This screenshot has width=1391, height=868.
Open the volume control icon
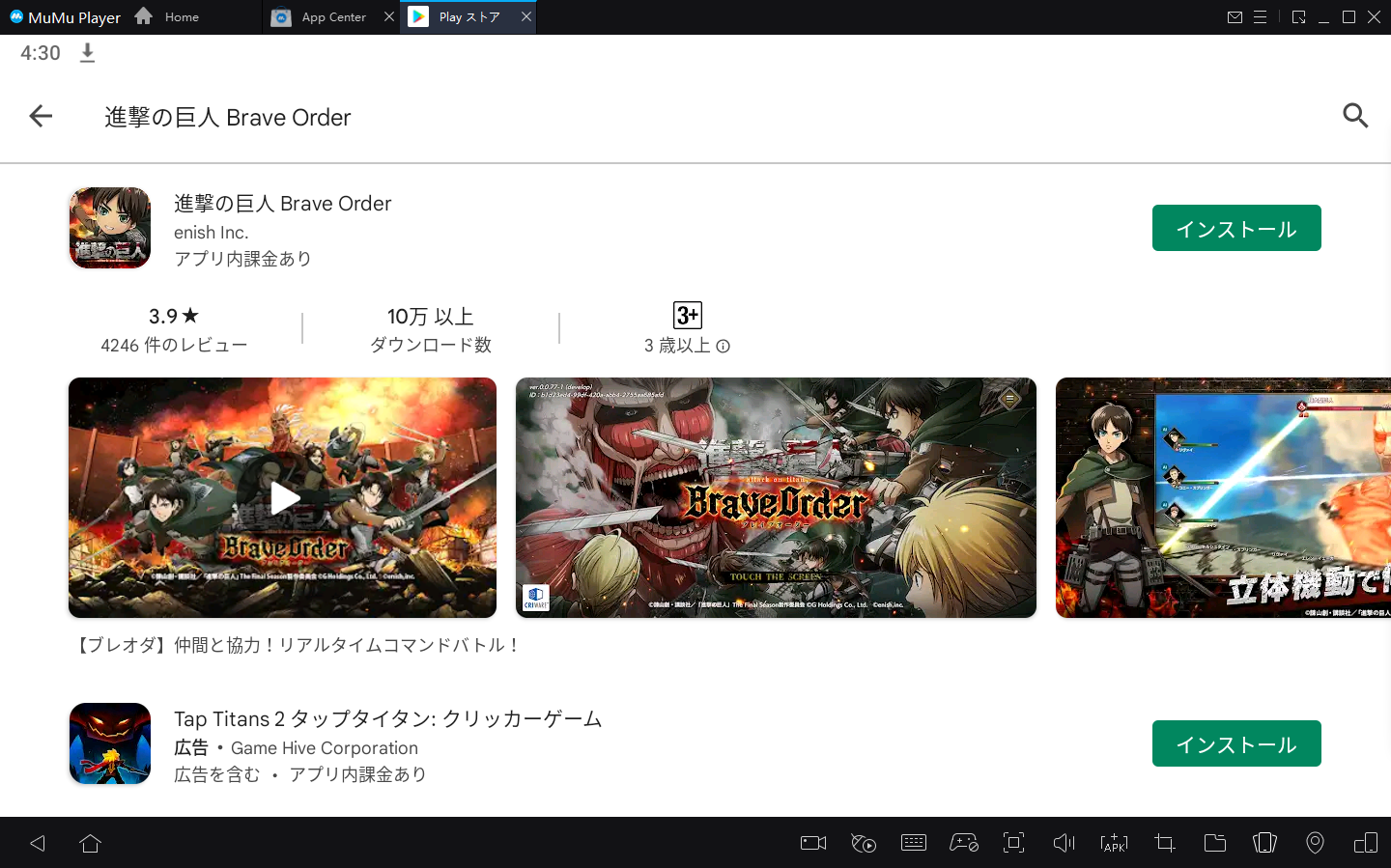(x=1064, y=843)
